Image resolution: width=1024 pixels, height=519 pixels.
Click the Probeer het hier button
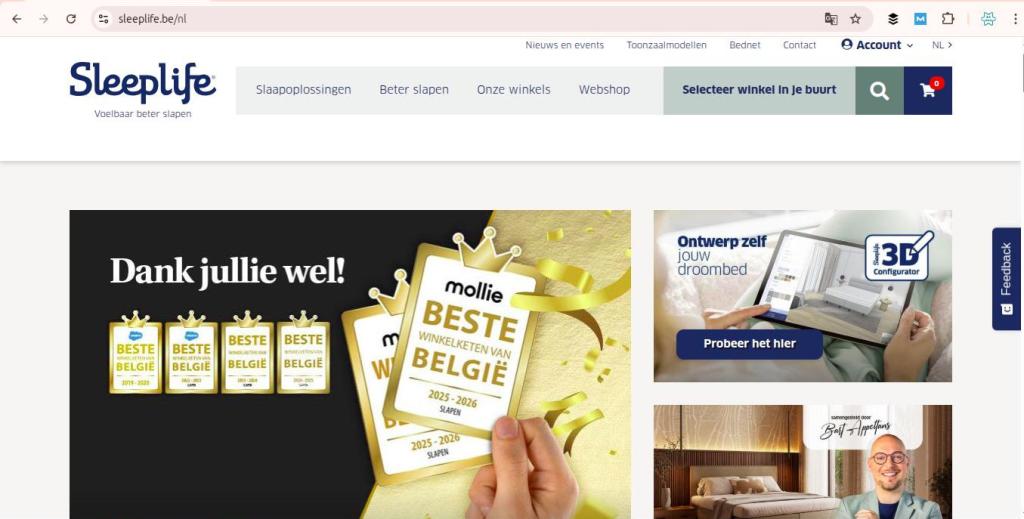tap(749, 344)
